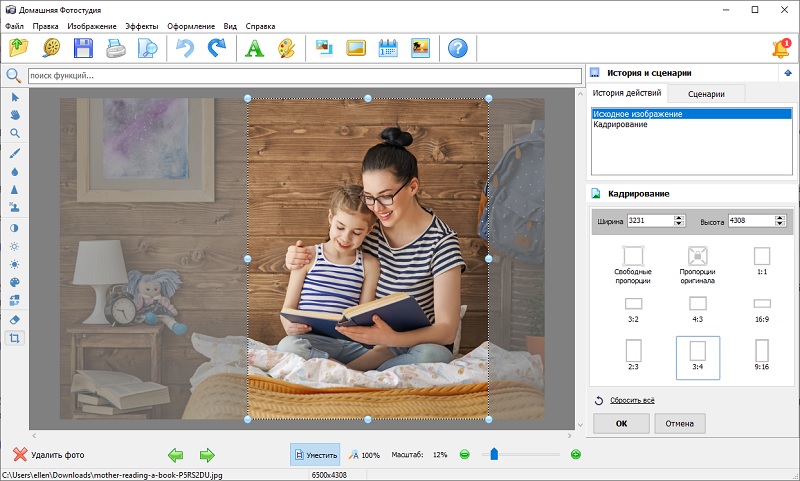
Task: Click the Save floppy disk icon
Action: [83, 47]
